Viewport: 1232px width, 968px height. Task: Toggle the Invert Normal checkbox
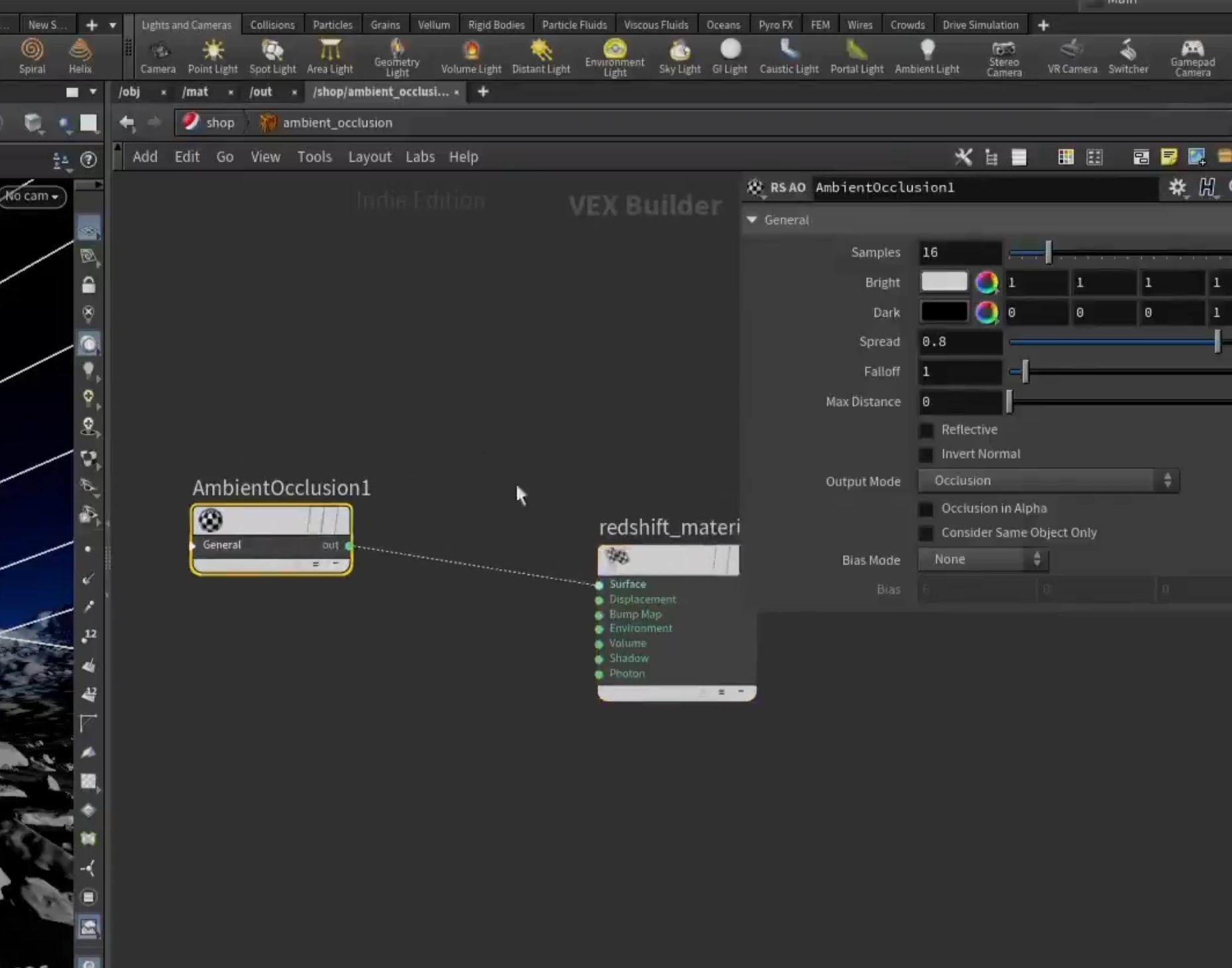point(926,455)
